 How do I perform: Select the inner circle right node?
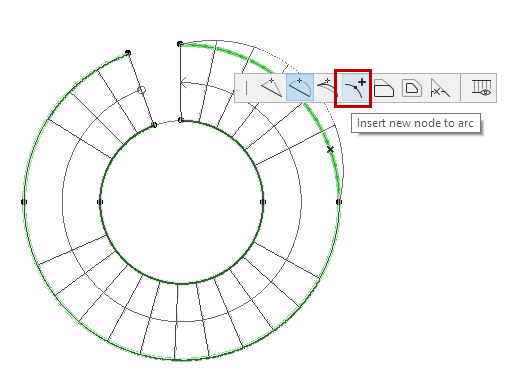point(263,202)
